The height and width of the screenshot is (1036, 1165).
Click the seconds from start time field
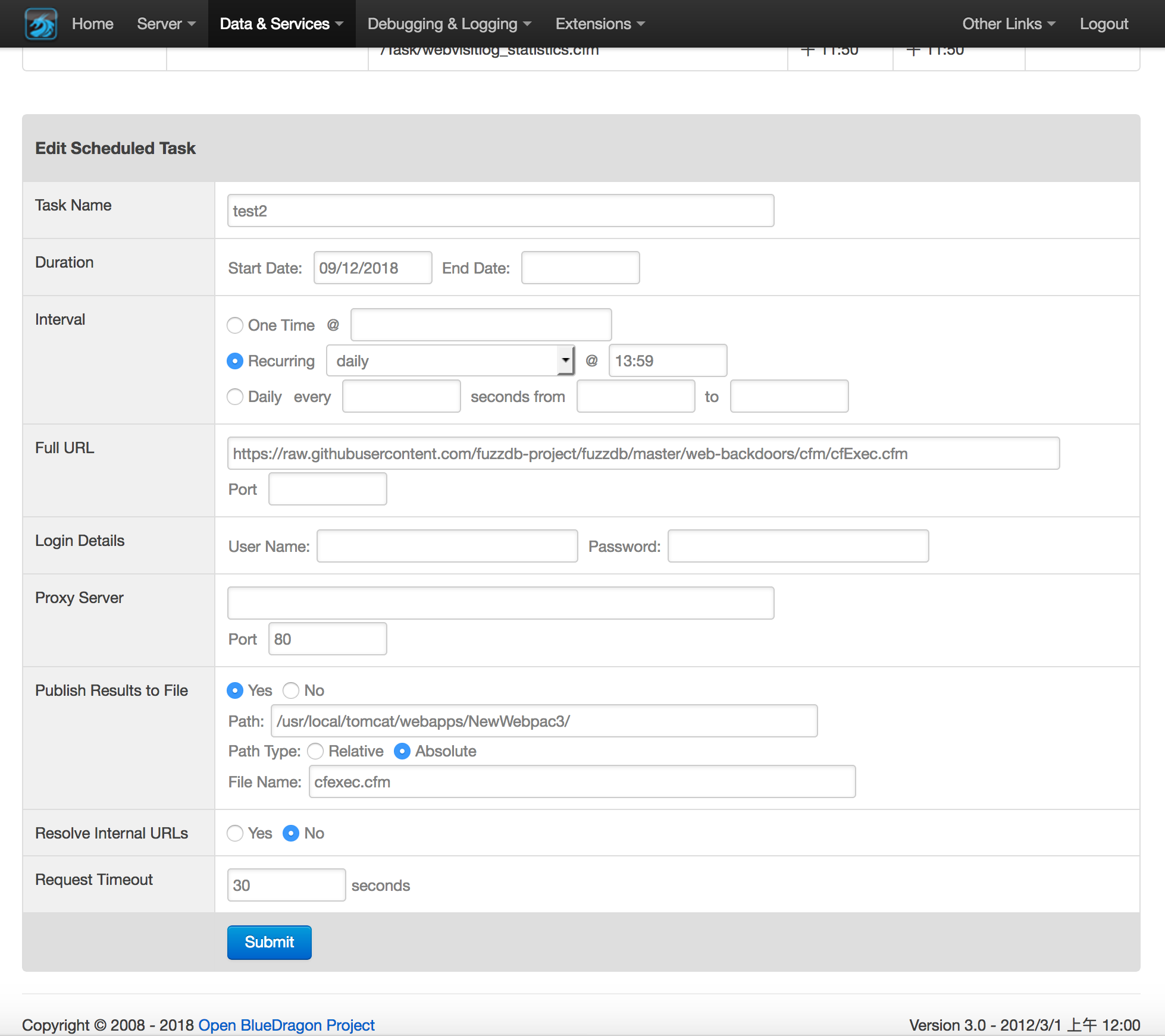tap(635, 396)
